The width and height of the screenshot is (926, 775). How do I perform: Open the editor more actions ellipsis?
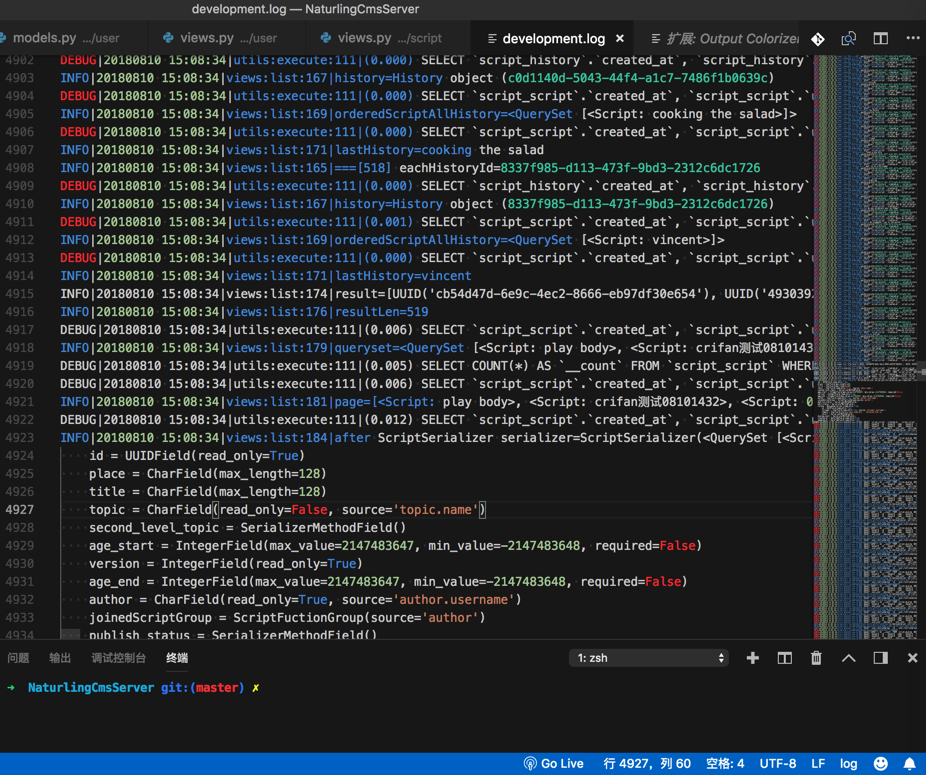912,38
